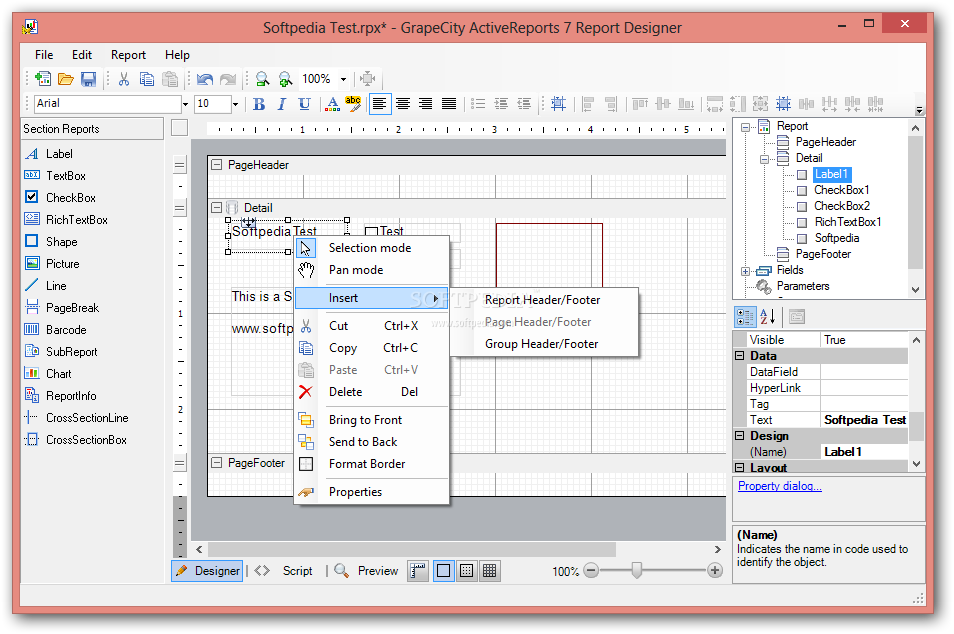Viewport: 954px width, 634px height.
Task: Click the Cut scissors toolbar icon
Action: tap(124, 79)
